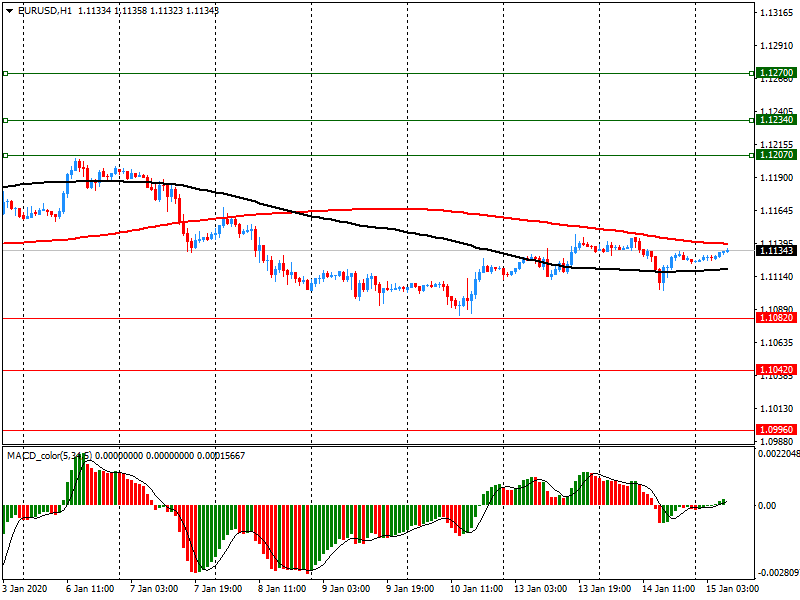Select the red 1.10820 price label

pos(776,318)
